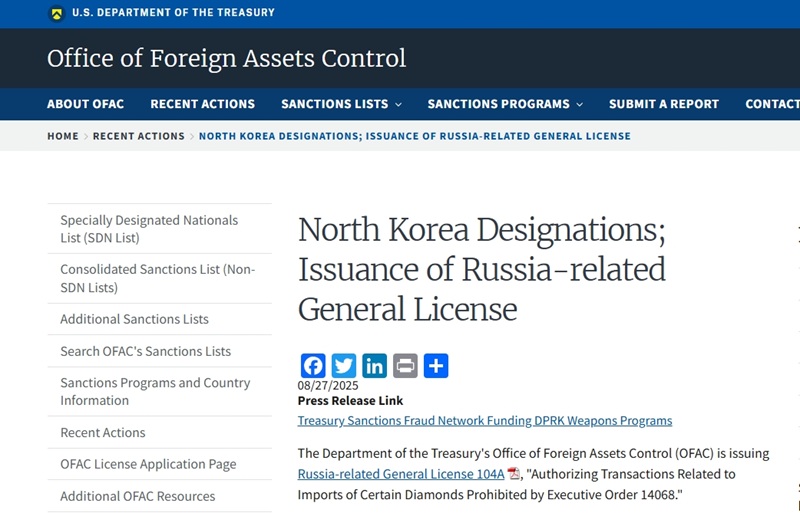The width and height of the screenshot is (800, 513).
Task: Open the blue plus Share icon
Action: point(436,366)
